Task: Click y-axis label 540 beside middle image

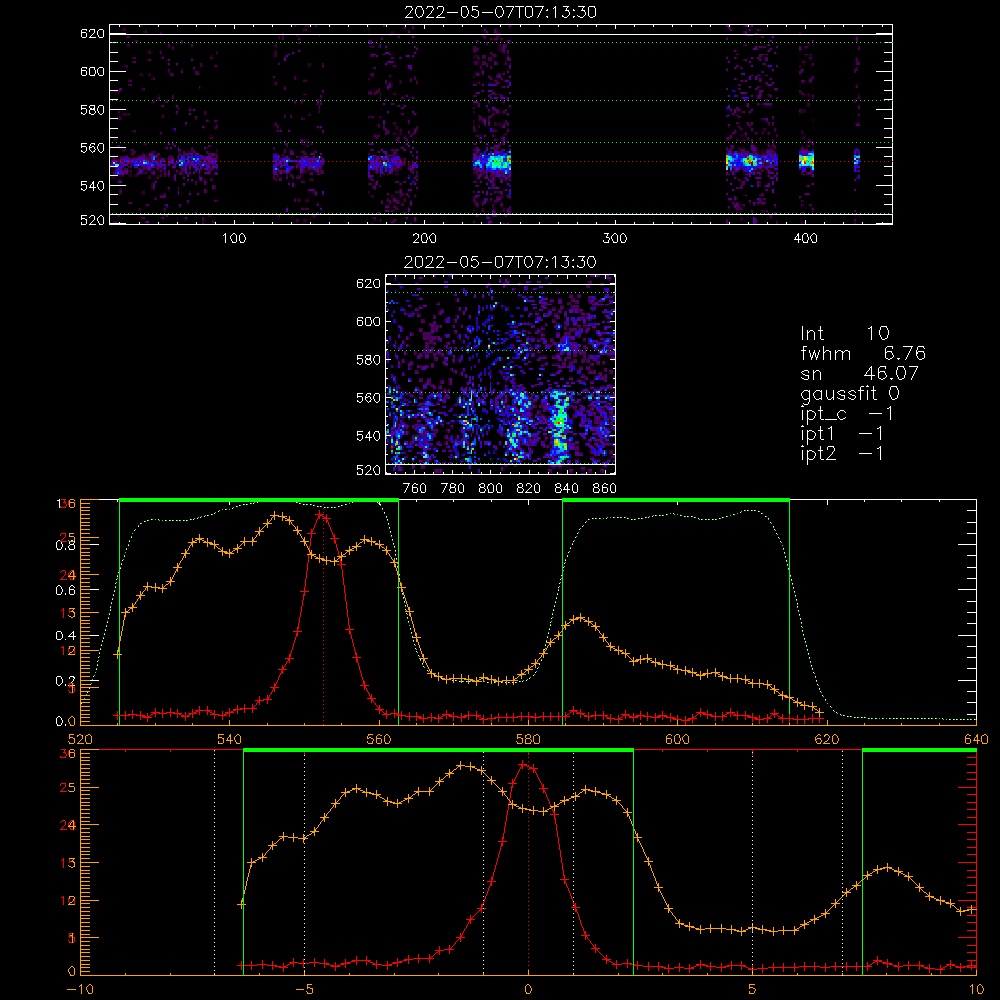Action: (x=368, y=436)
